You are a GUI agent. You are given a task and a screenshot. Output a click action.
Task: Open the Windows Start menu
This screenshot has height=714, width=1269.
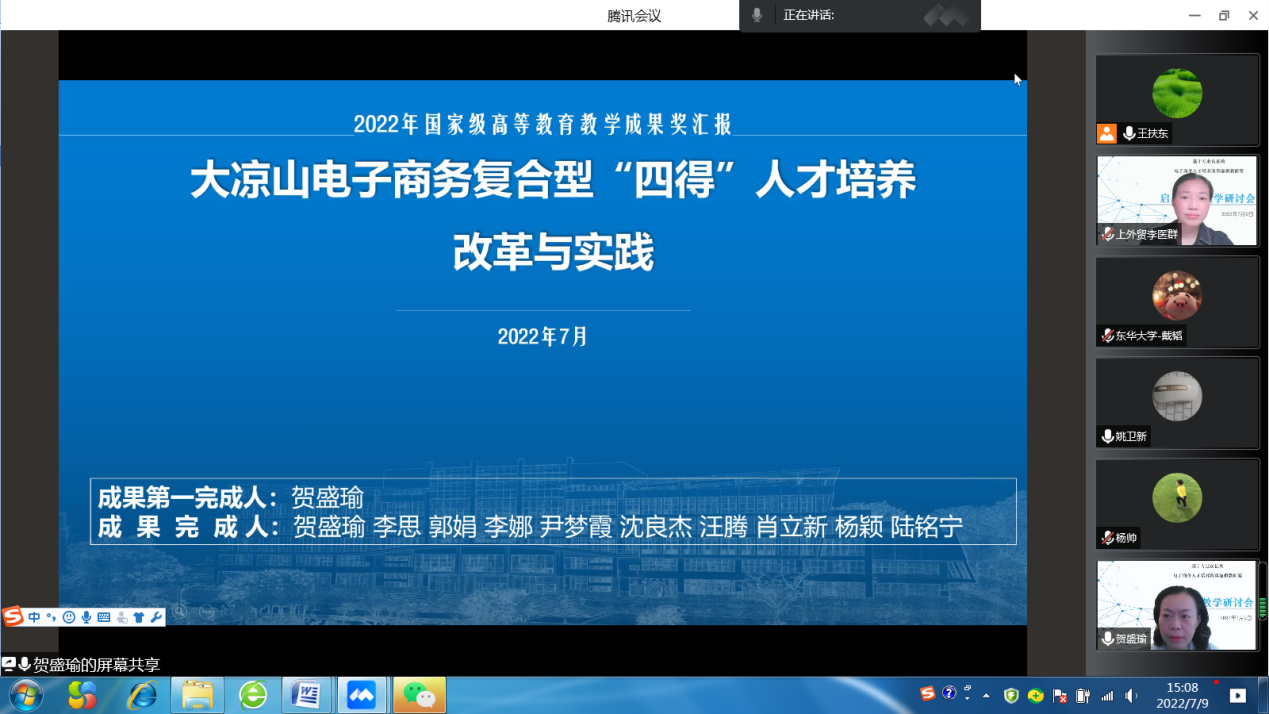(25, 694)
